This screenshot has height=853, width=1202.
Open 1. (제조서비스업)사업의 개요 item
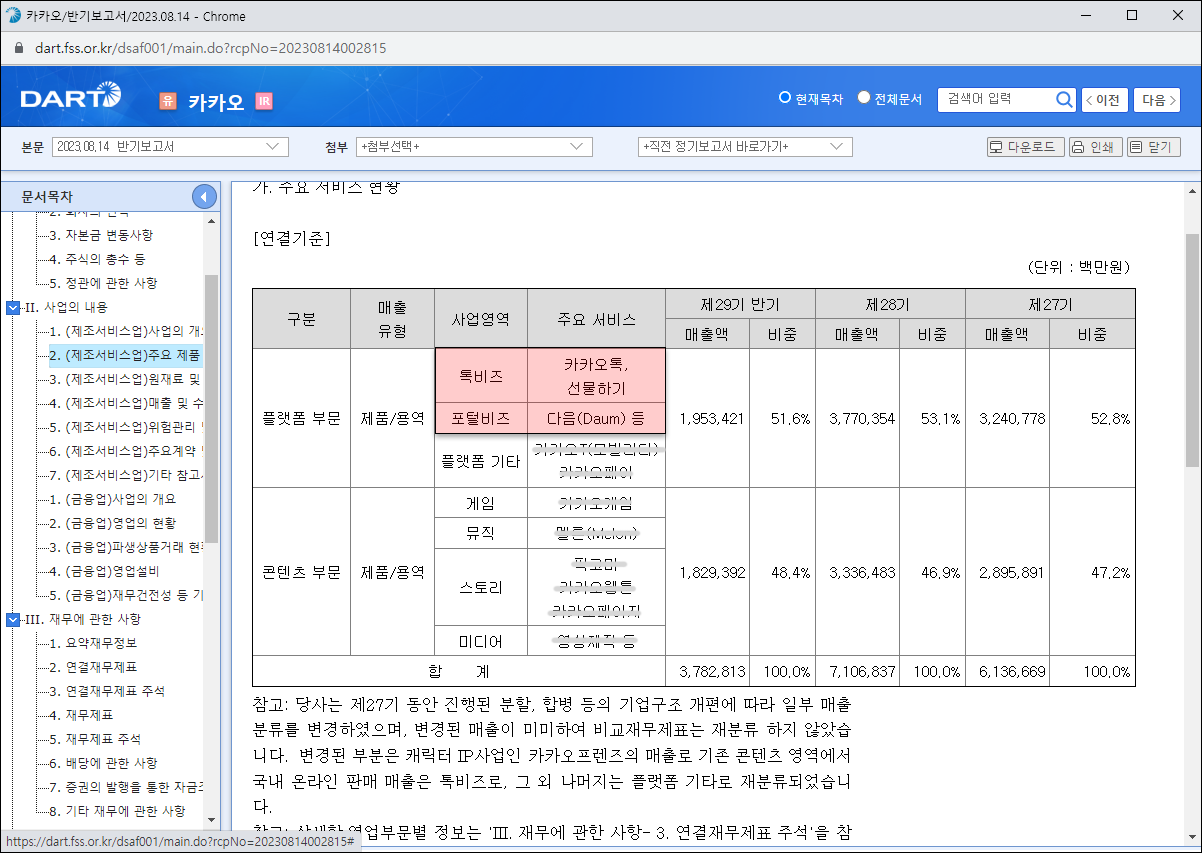(x=127, y=331)
